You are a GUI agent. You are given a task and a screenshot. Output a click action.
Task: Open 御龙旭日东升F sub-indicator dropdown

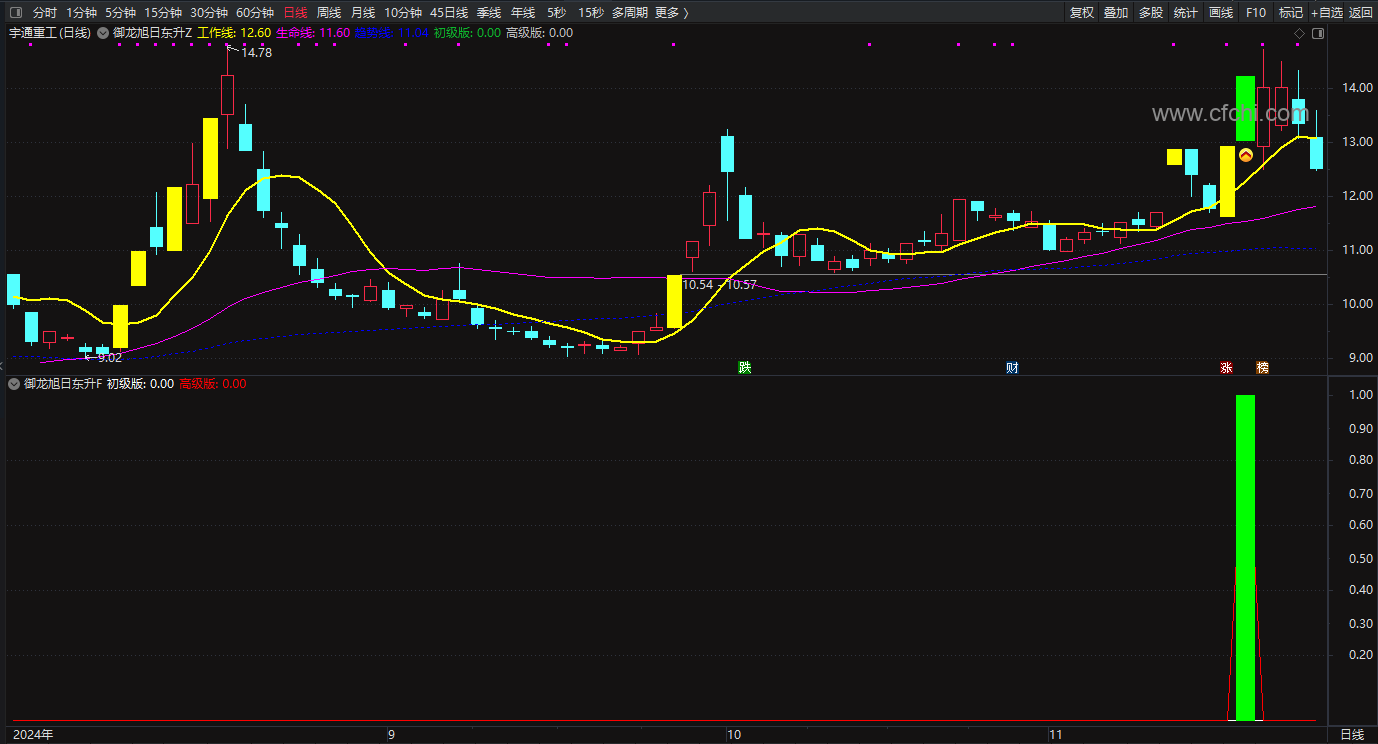[x=14, y=384]
